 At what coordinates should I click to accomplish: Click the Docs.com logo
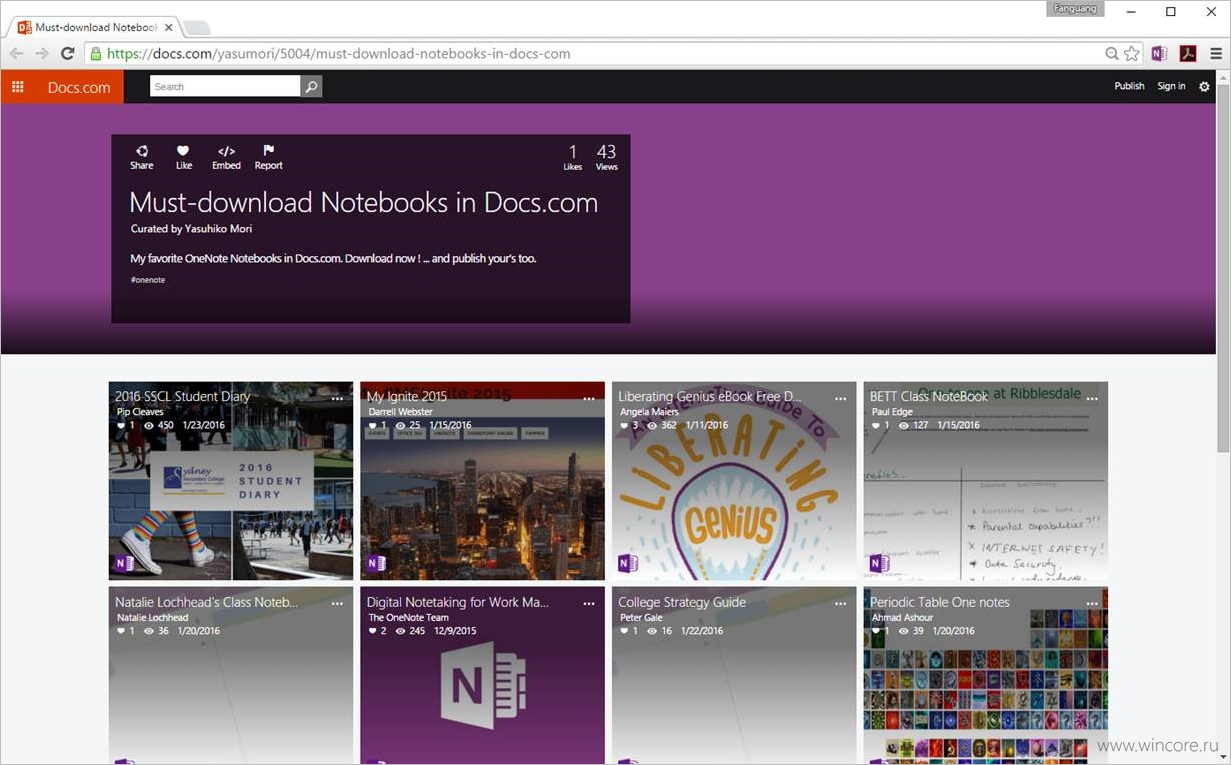[x=79, y=87]
